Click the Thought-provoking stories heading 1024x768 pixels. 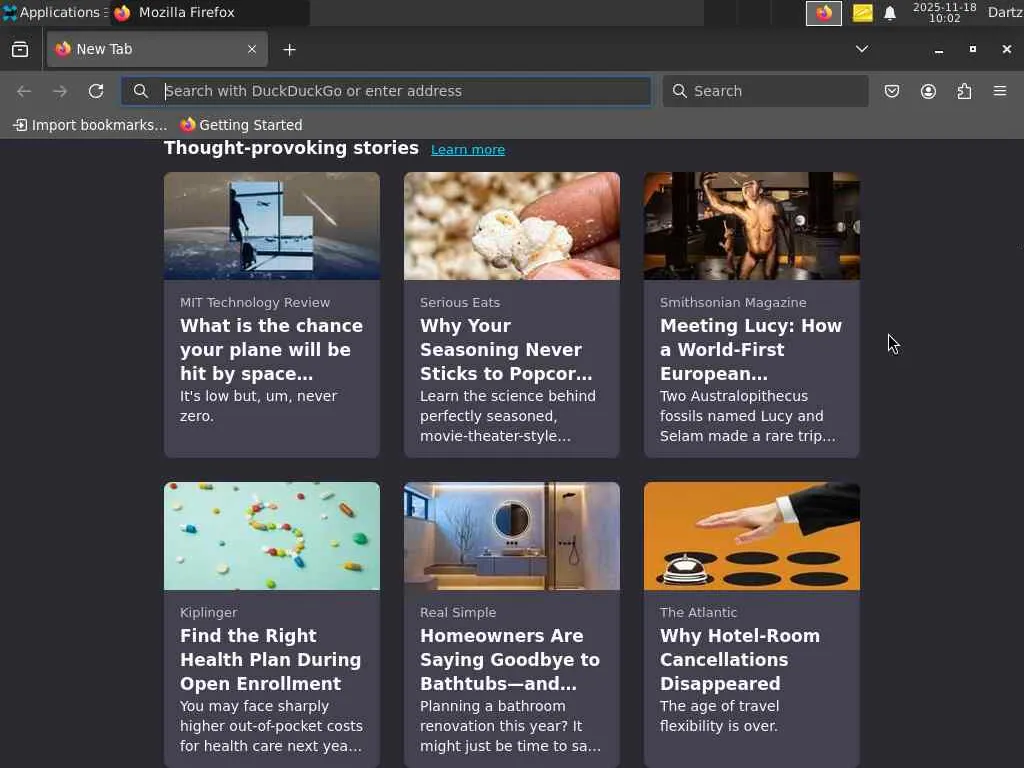[x=291, y=148]
